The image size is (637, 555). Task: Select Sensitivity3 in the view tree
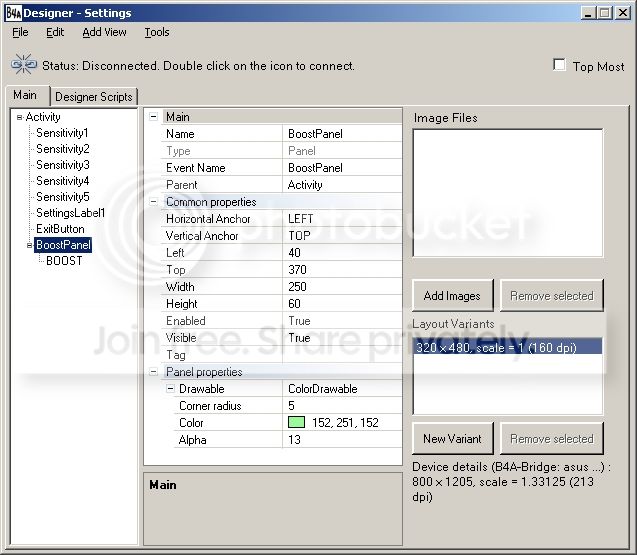point(63,165)
